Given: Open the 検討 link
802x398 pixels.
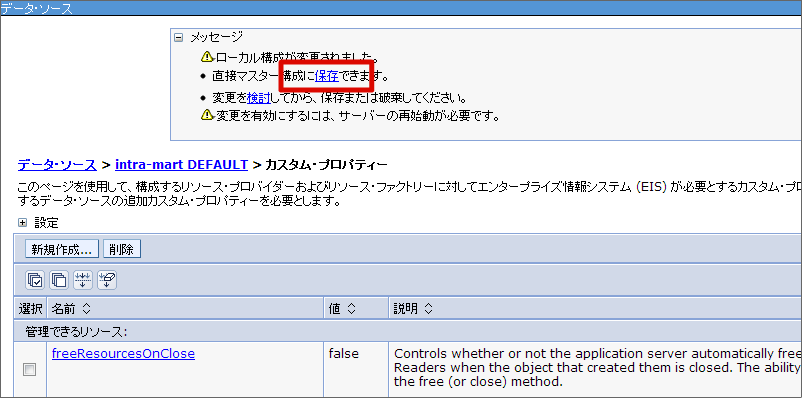Looking at the screenshot, I should (x=258, y=97).
